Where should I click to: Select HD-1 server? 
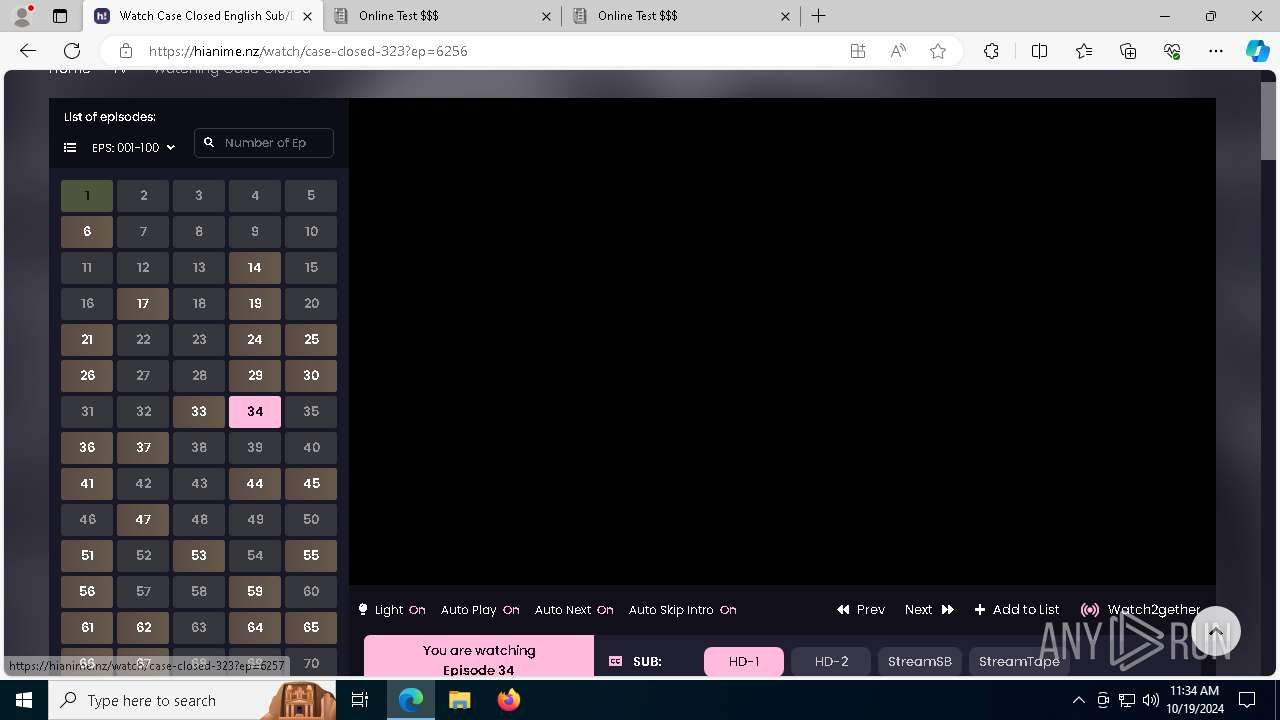(x=744, y=661)
